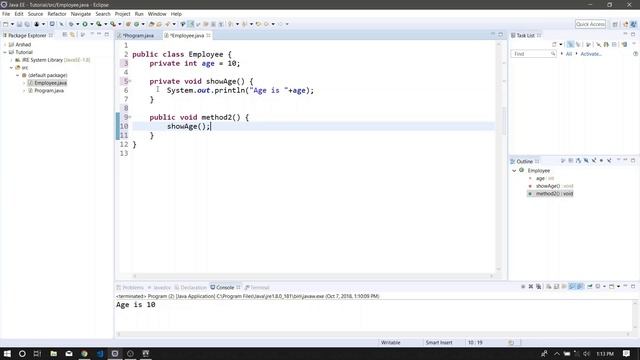Click Pin Console icon
The image size is (640, 360).
(x=590, y=287)
